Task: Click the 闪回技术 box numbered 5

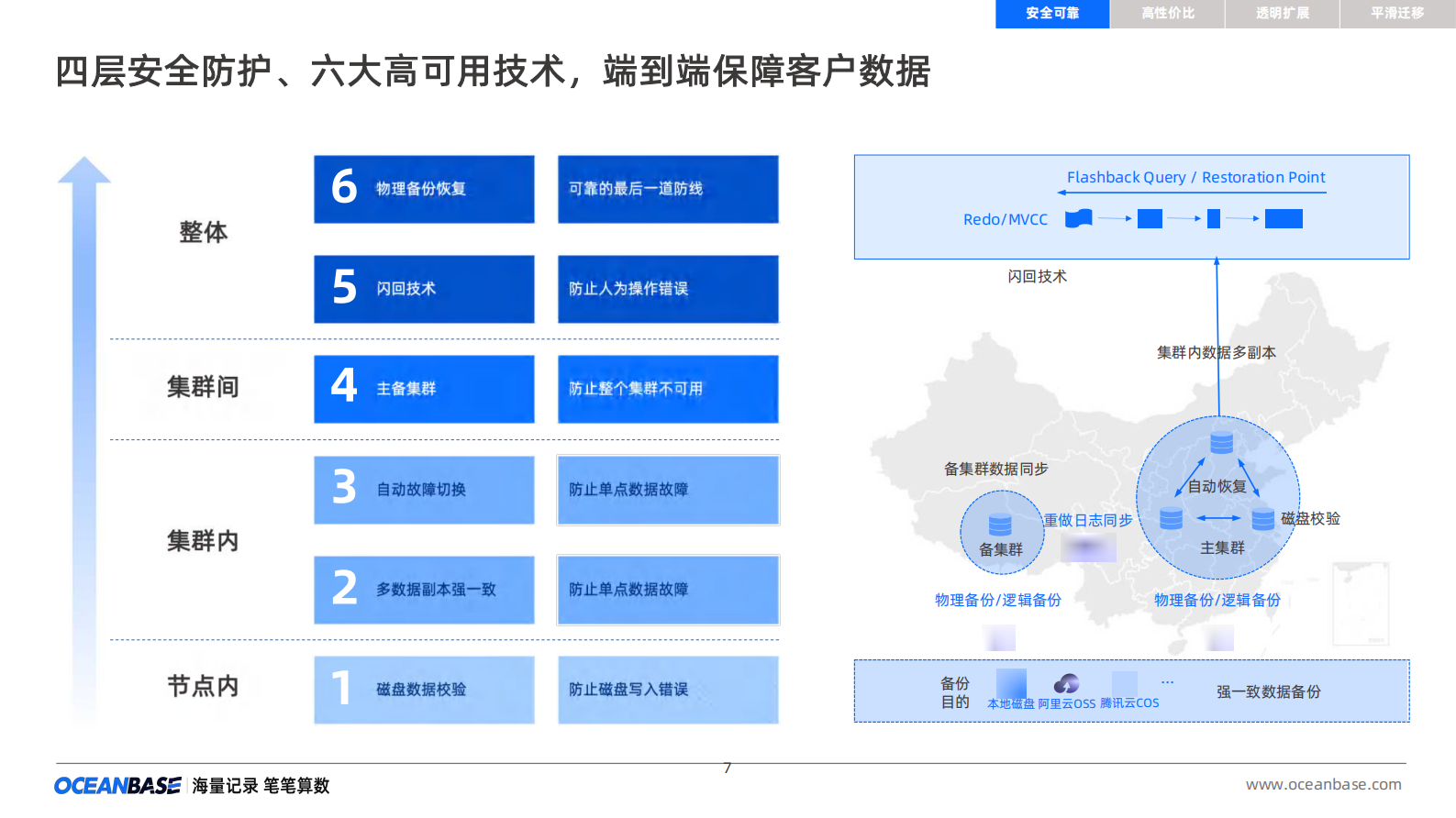Action: click(424, 289)
